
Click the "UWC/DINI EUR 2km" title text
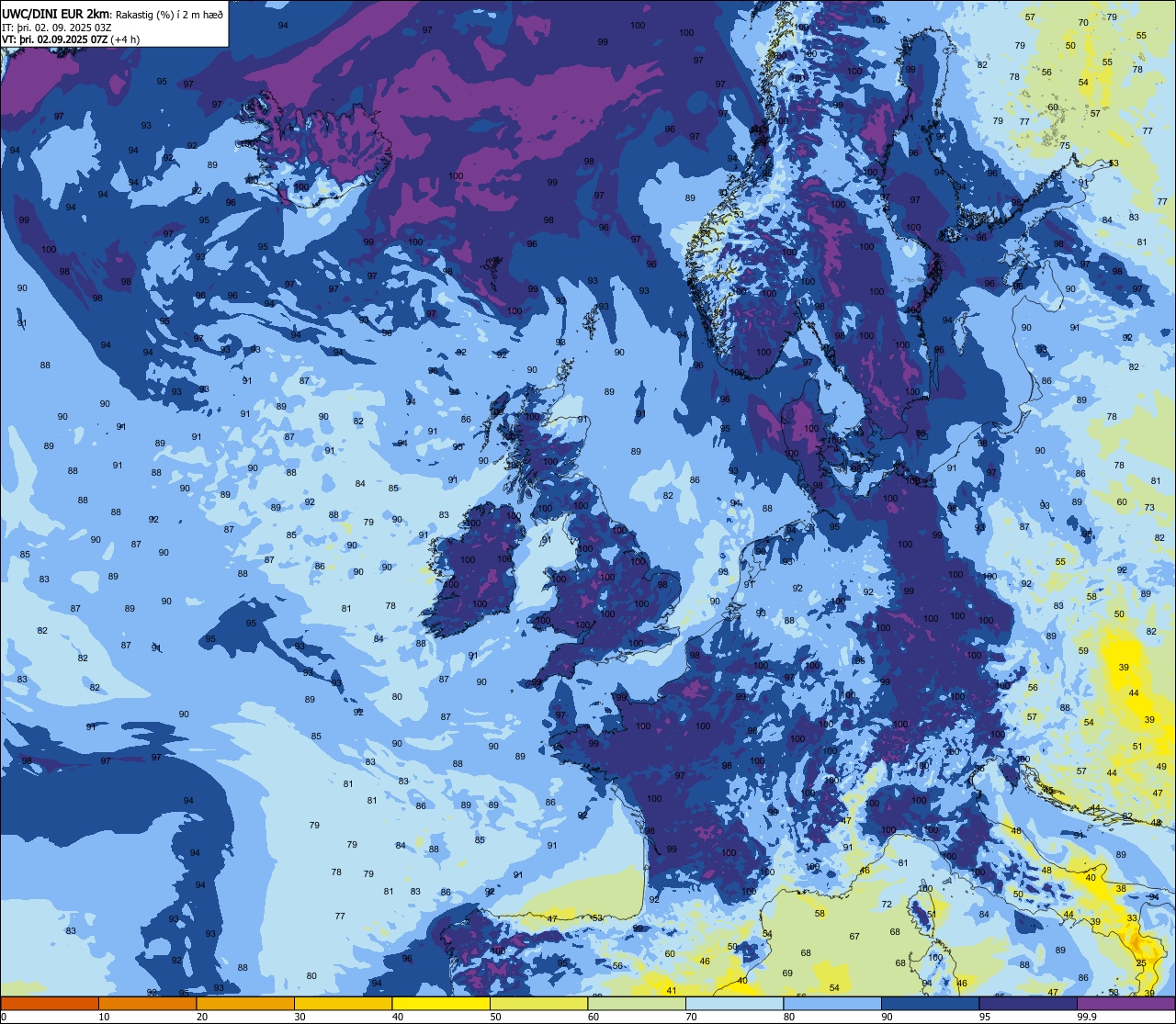[x=55, y=14]
